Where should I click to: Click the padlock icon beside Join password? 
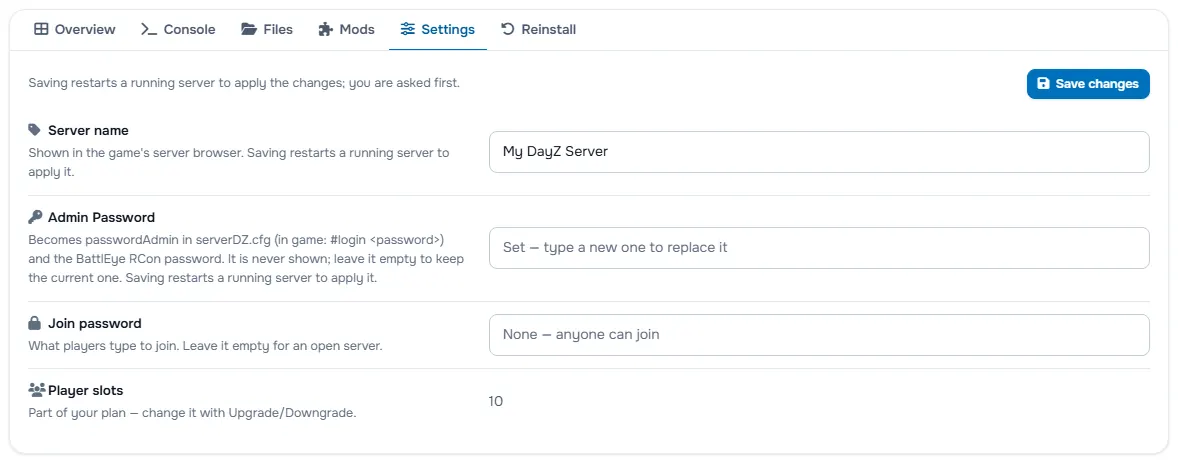pos(35,324)
